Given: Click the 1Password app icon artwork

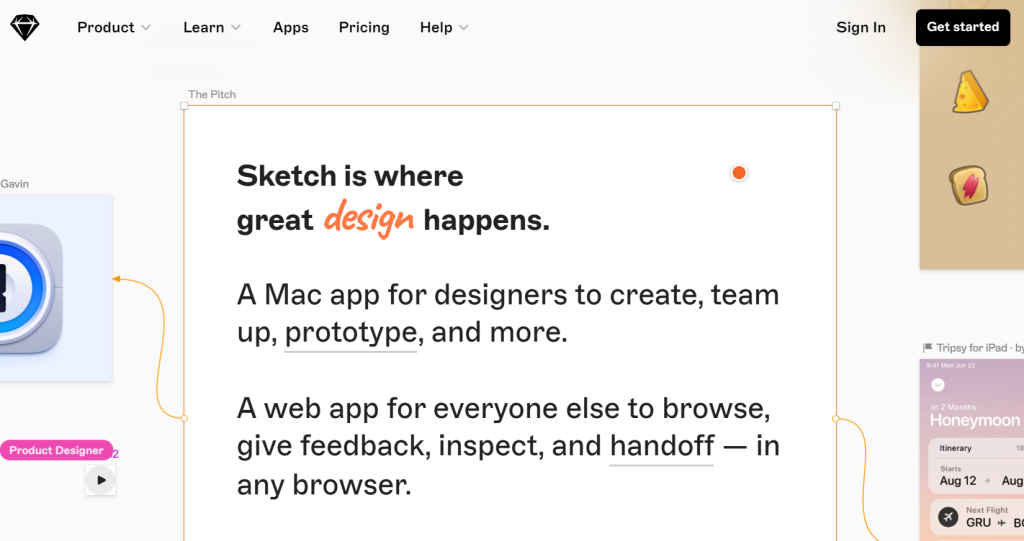Looking at the screenshot, I should pos(25,290).
